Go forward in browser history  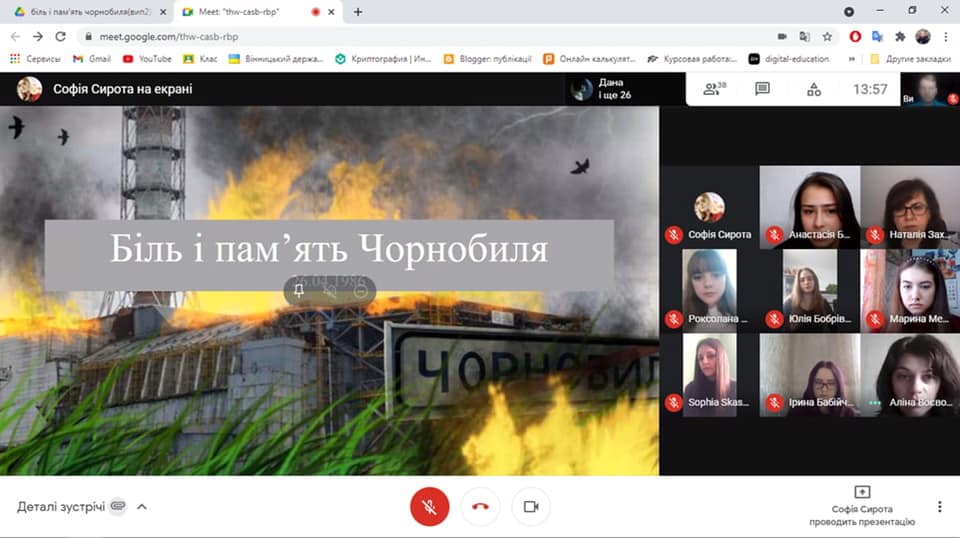38,37
